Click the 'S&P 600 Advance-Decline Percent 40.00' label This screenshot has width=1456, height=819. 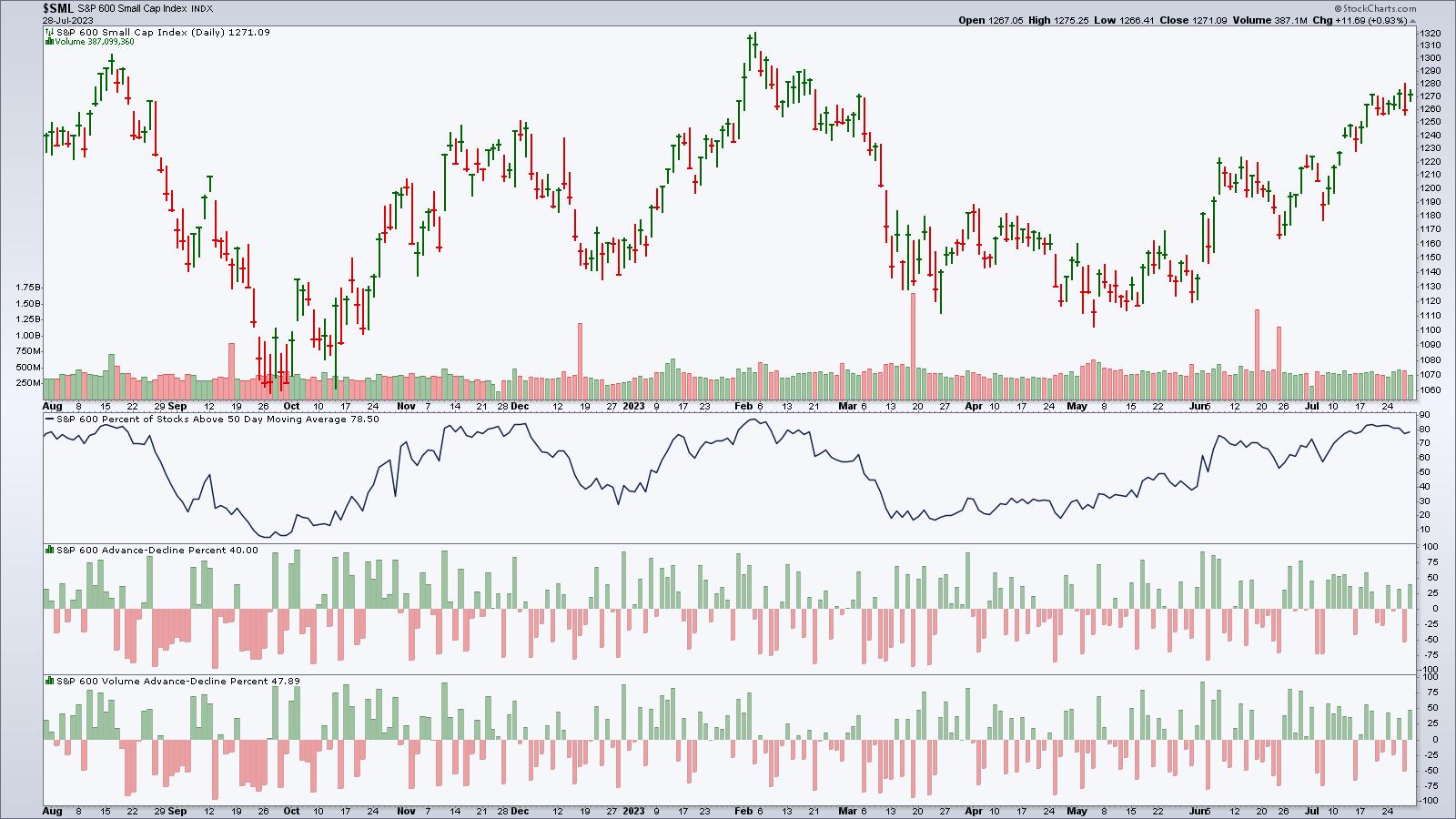pos(157,550)
